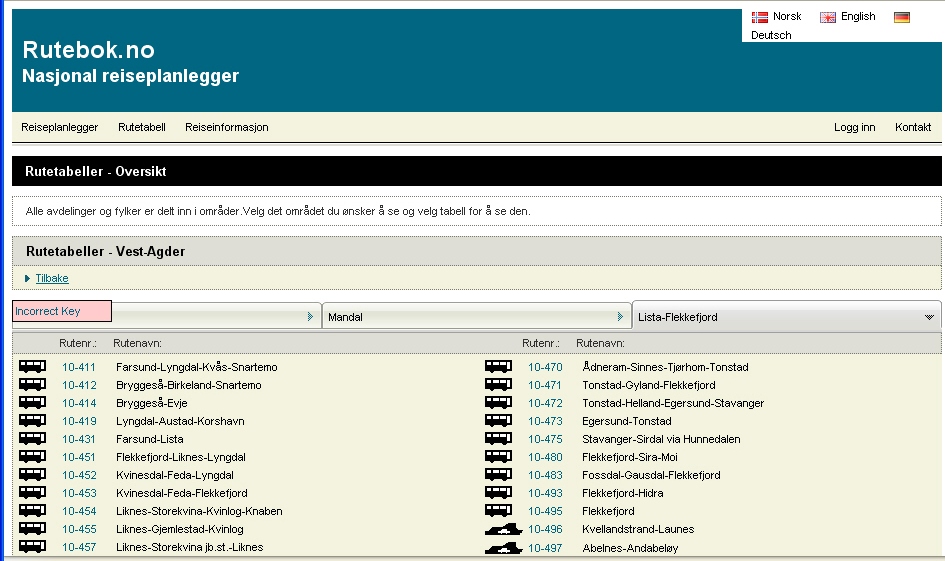Click the German flag icon
Image resolution: width=945 pixels, height=561 pixels.
pyautogui.click(x=902, y=17)
